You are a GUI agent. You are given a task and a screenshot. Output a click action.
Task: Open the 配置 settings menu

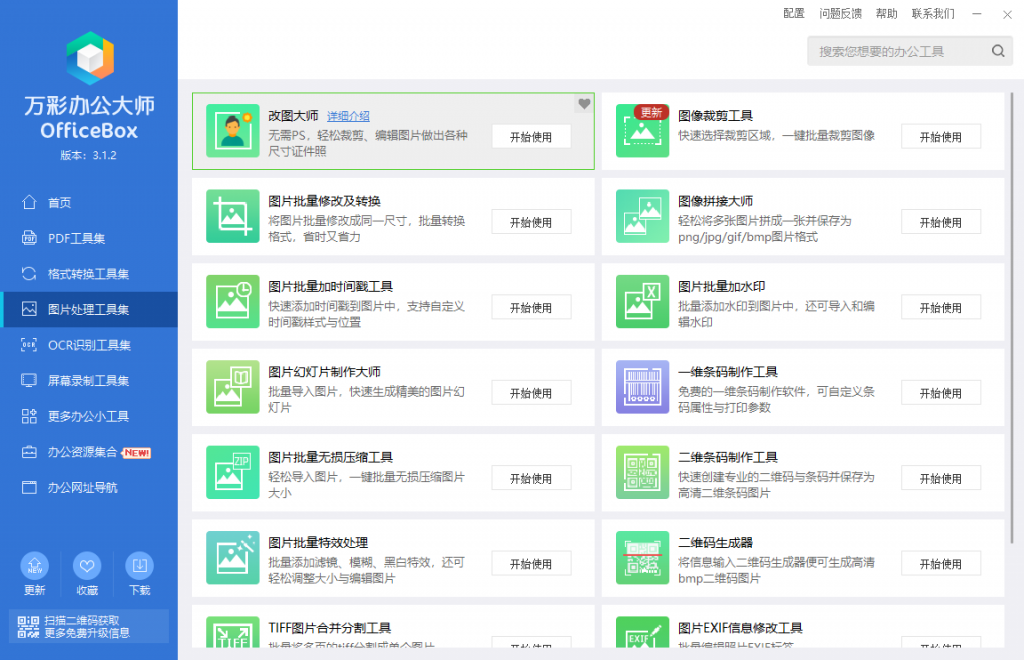(x=793, y=13)
